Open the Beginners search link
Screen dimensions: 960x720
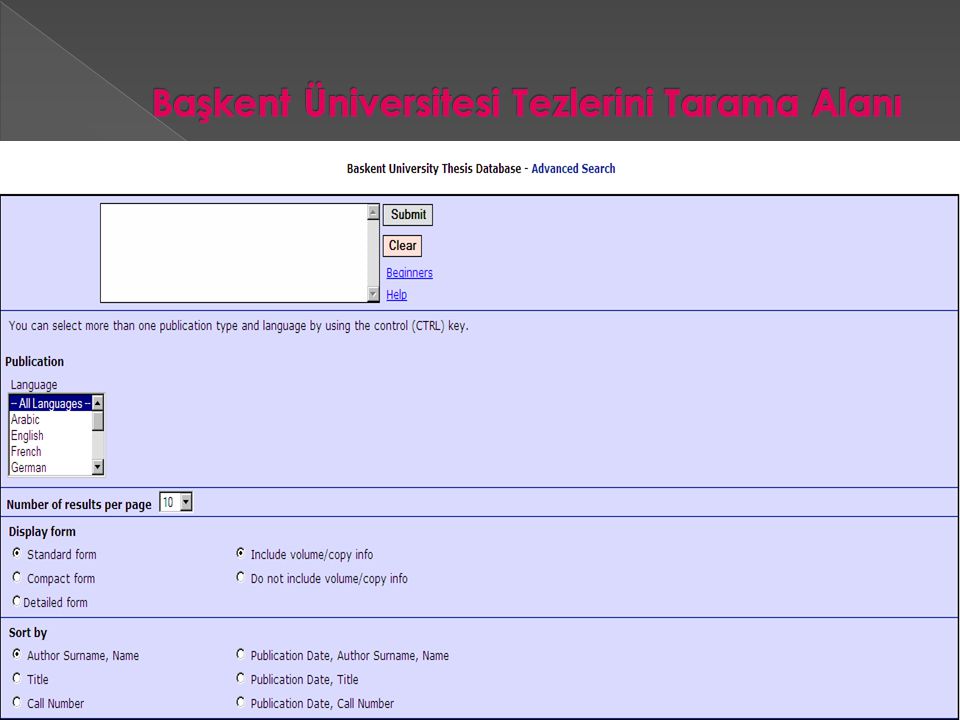[x=409, y=273]
